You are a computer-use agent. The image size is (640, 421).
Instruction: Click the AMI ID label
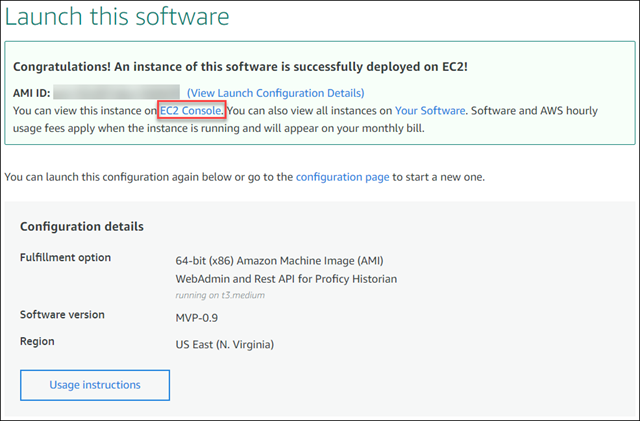click(31, 93)
